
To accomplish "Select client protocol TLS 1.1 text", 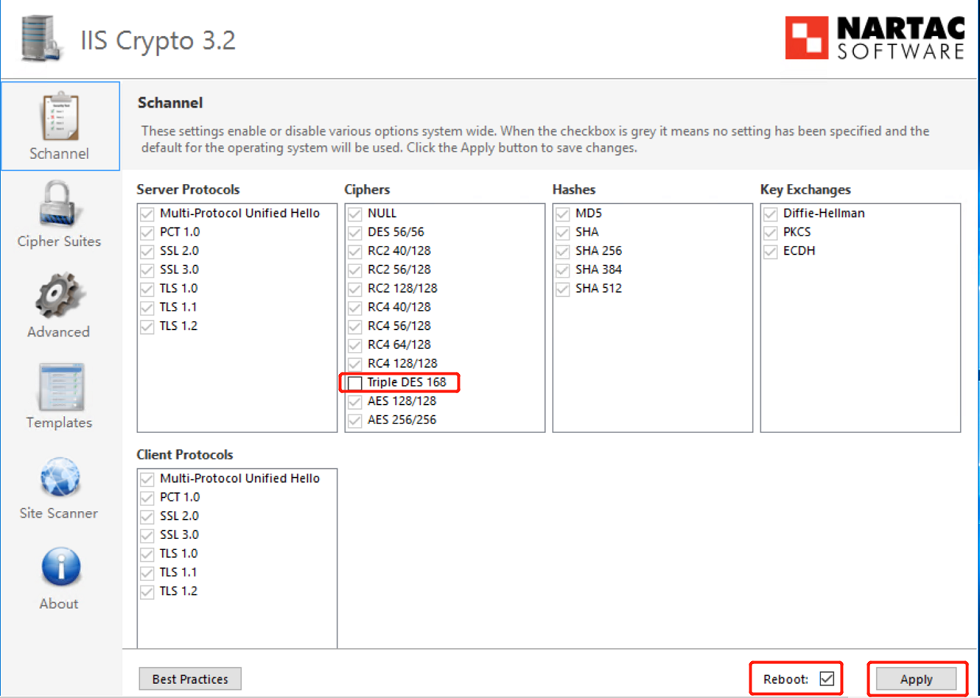I will (179, 572).
